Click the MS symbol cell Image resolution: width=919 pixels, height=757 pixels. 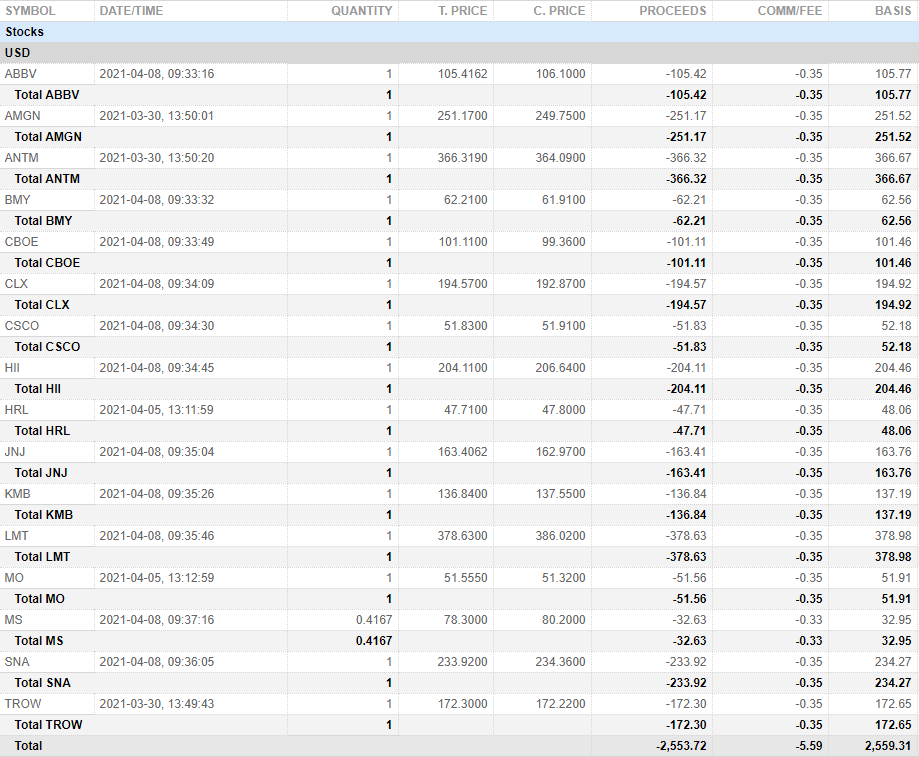click(13, 620)
